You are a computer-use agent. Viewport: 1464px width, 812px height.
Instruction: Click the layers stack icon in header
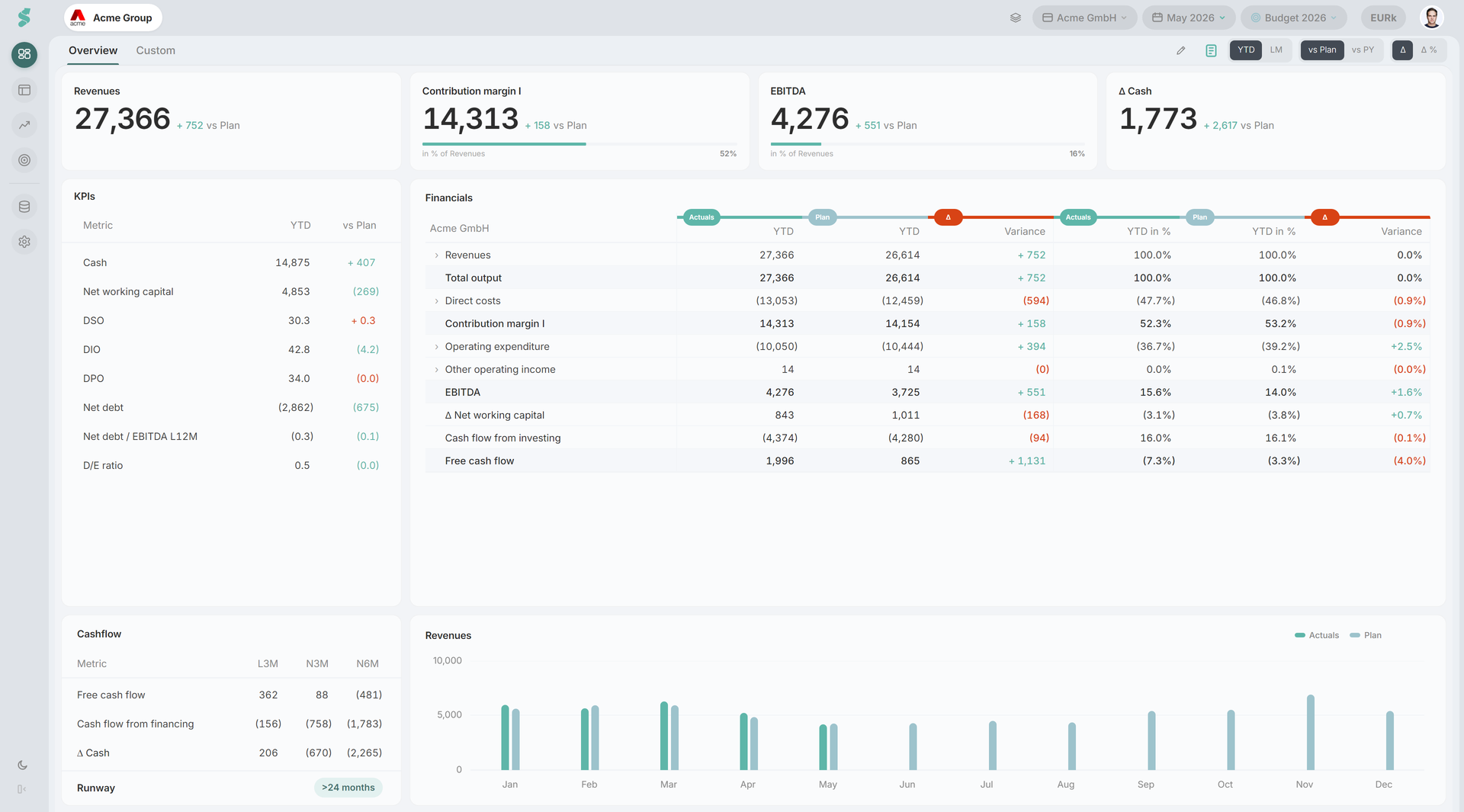(x=1016, y=18)
